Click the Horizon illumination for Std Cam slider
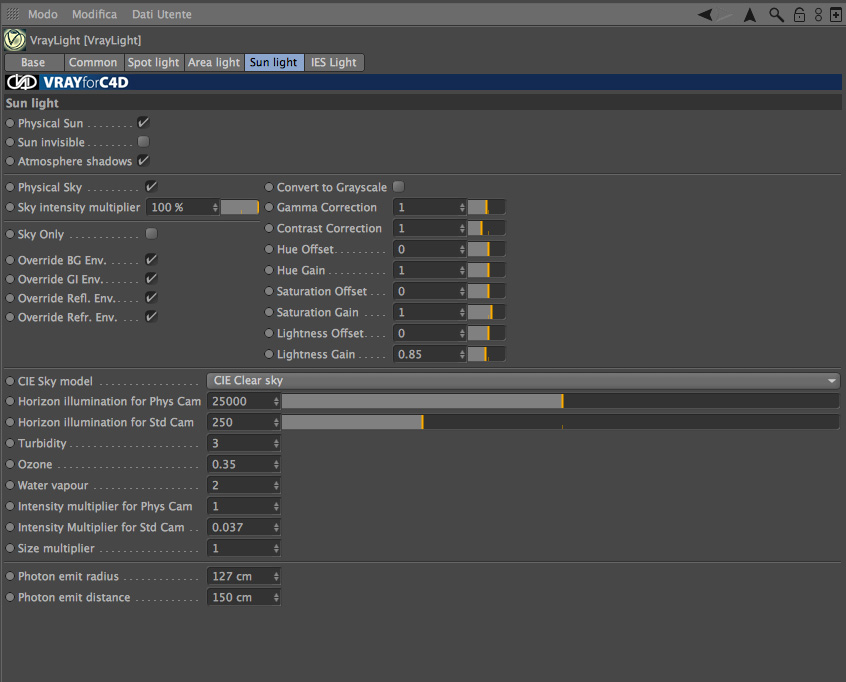This screenshot has height=682, width=846. (560, 422)
